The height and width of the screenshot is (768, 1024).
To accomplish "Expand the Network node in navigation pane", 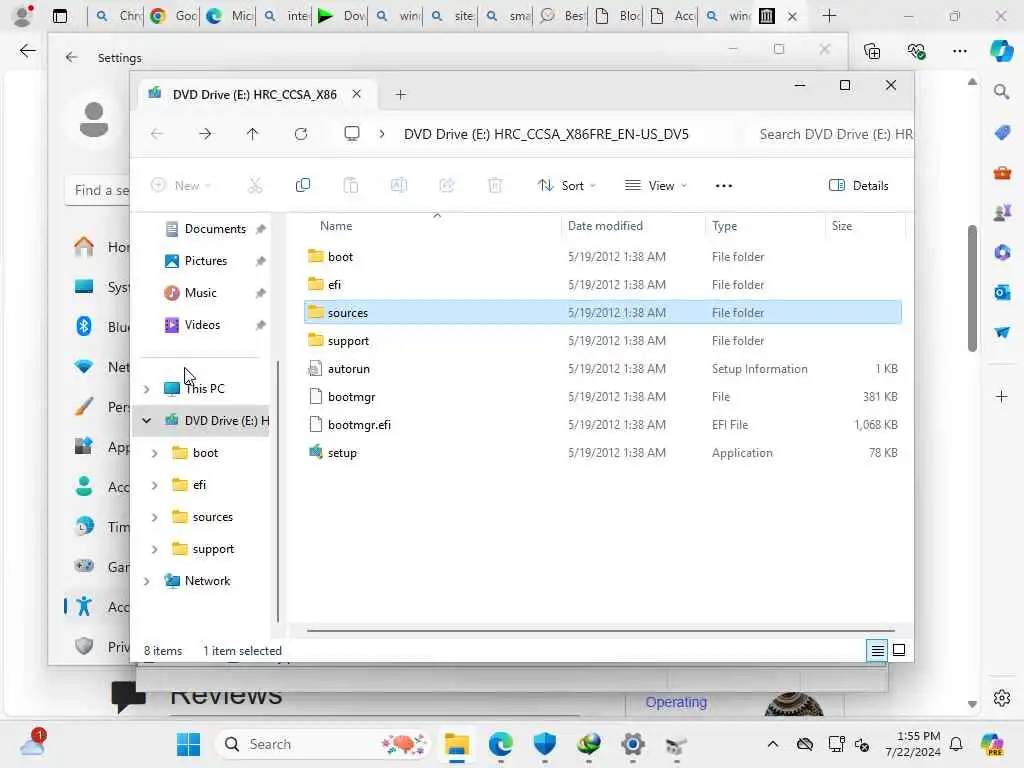I will pyautogui.click(x=147, y=581).
